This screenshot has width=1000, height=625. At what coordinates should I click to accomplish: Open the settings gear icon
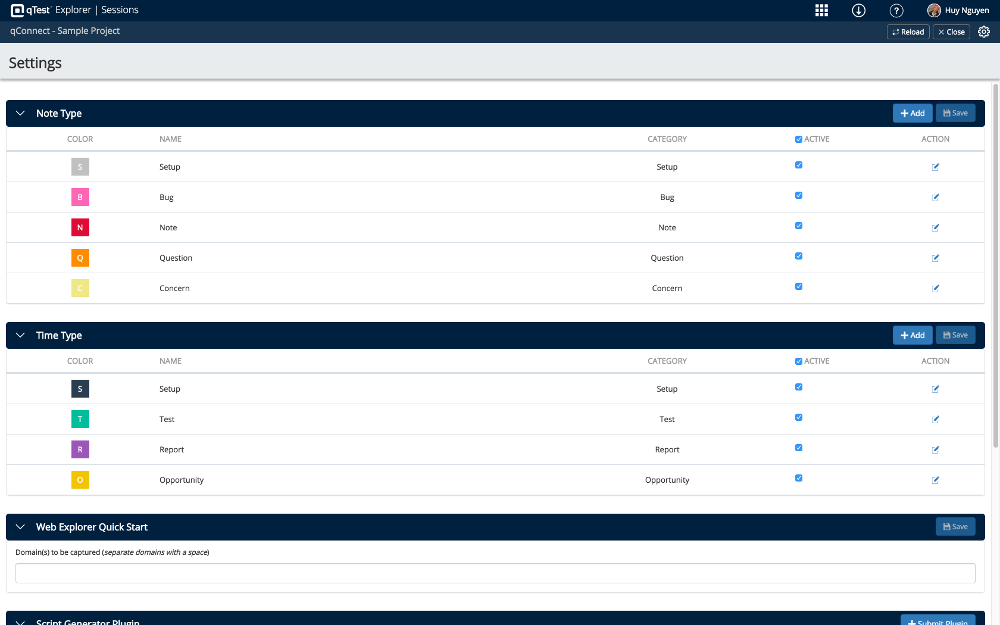983,32
